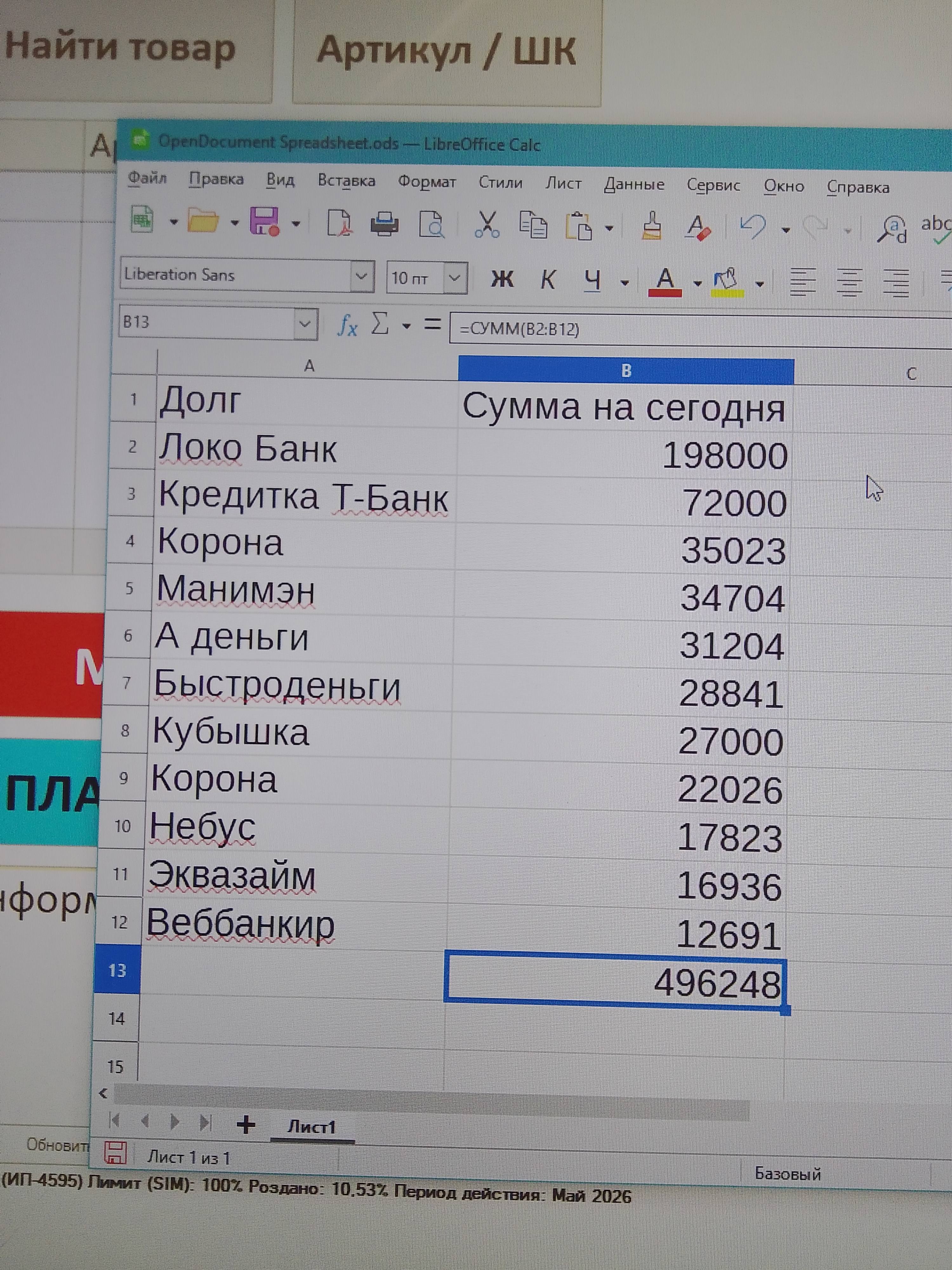Open Name Box B13 dropdown
952x1270 pixels.
click(x=305, y=324)
